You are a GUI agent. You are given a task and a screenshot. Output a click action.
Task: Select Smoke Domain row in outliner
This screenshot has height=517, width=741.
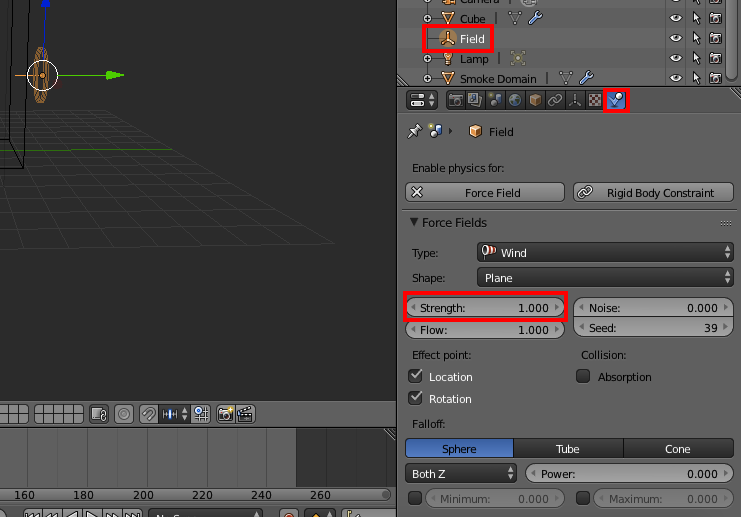point(498,78)
